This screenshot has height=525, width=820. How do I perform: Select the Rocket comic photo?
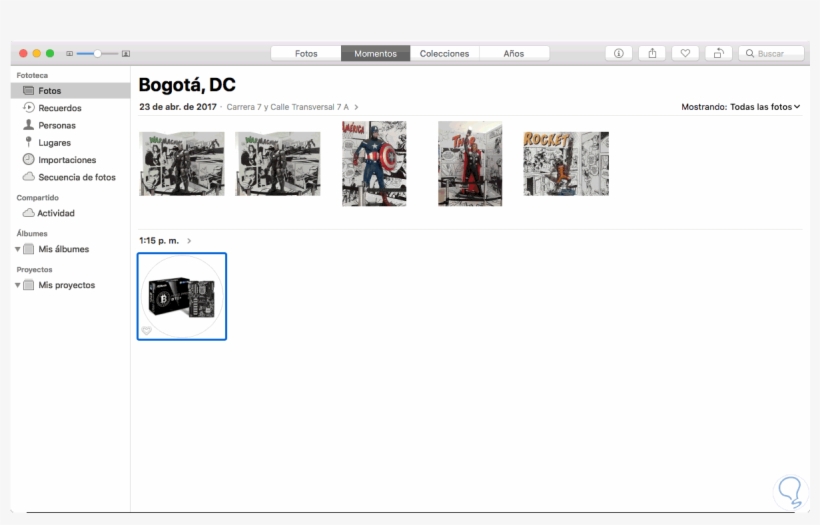(x=566, y=164)
